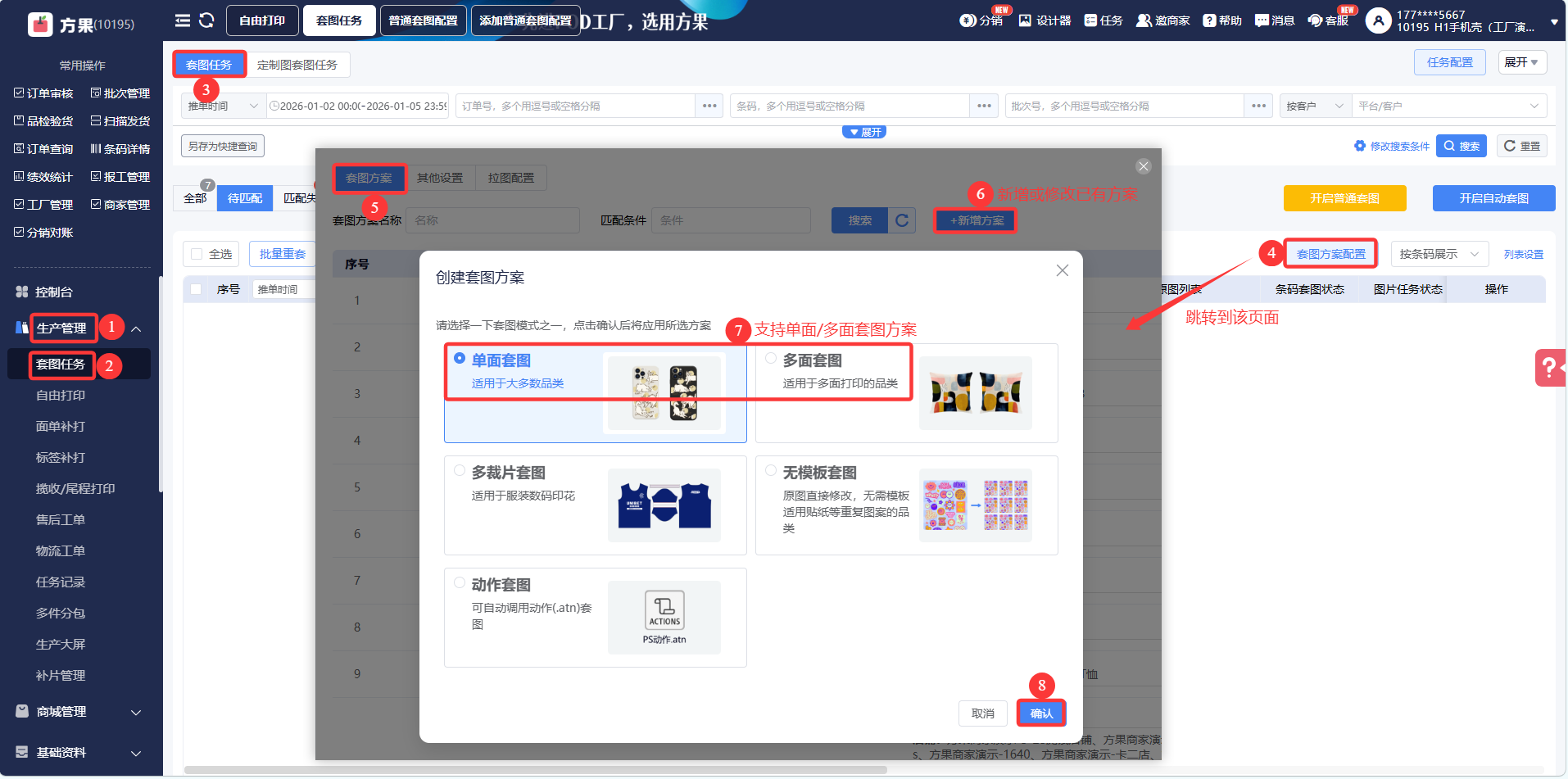Click the 修改搜索条件 link
Viewport: 1568px width, 779px height.
(x=1393, y=146)
